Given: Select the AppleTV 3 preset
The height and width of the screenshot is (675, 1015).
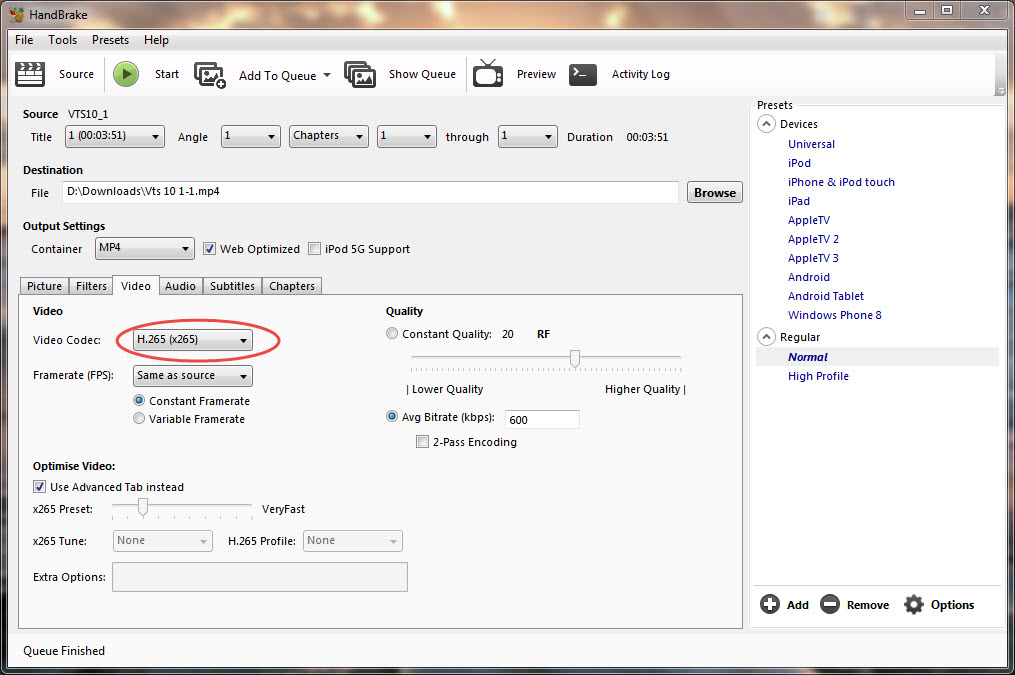Looking at the screenshot, I should [x=813, y=258].
